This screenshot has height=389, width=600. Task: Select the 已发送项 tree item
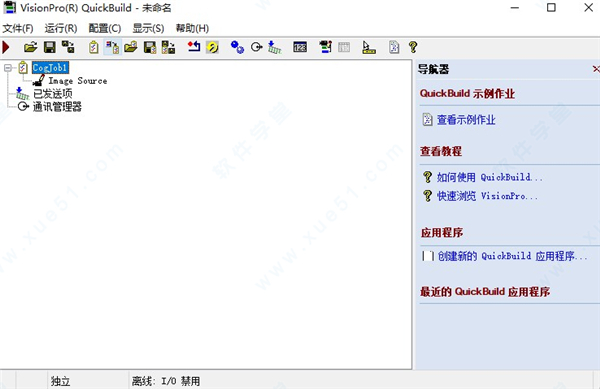(53, 94)
